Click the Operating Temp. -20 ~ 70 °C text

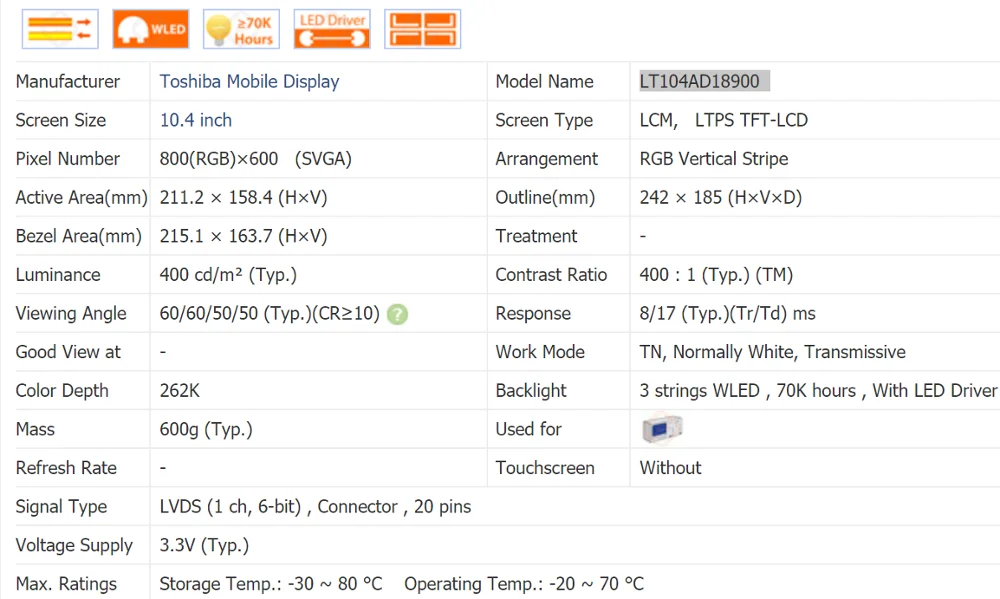(x=524, y=584)
